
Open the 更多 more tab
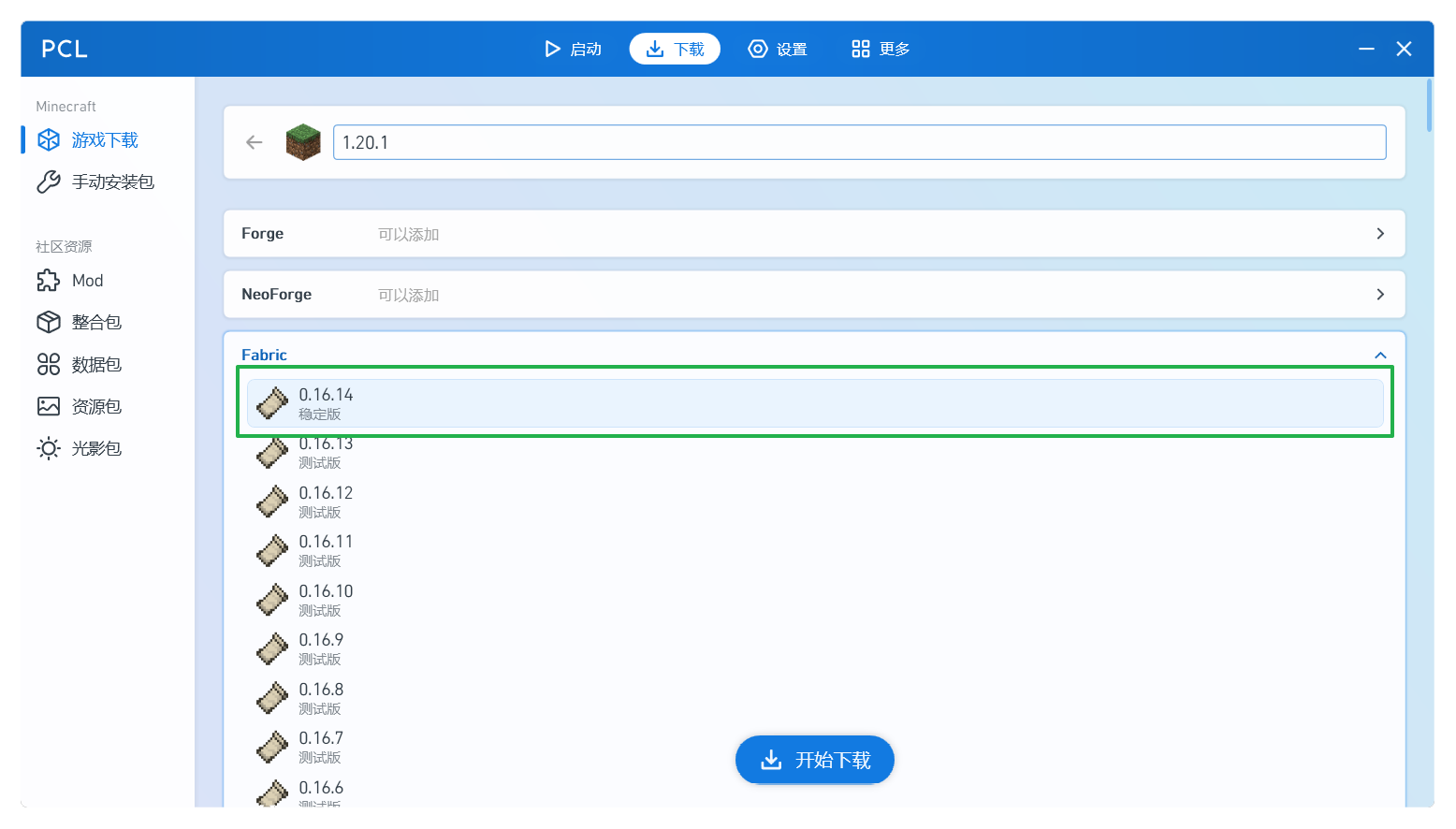point(881,49)
